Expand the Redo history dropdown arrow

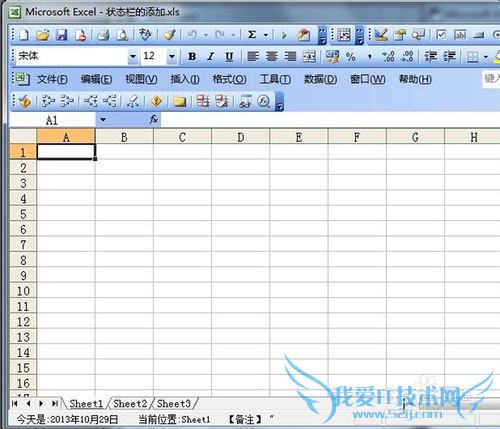[233, 35]
